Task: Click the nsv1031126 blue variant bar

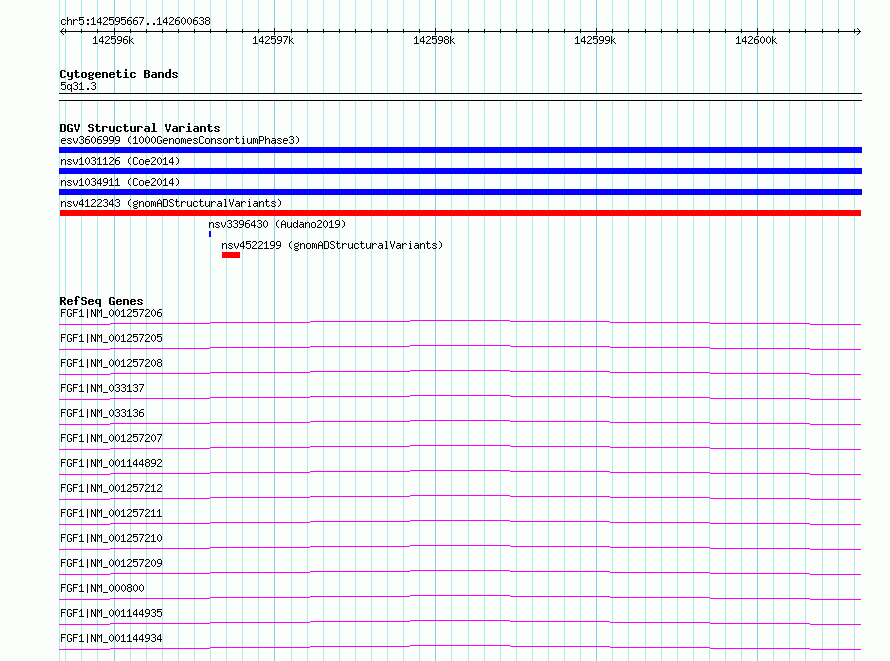Action: (x=460, y=171)
